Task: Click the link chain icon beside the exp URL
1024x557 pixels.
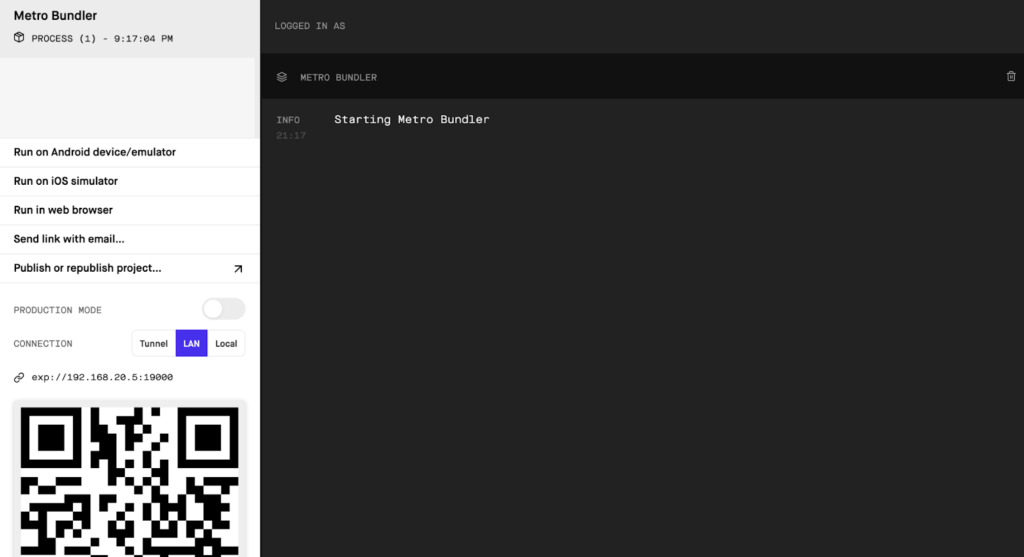Action: (x=19, y=377)
